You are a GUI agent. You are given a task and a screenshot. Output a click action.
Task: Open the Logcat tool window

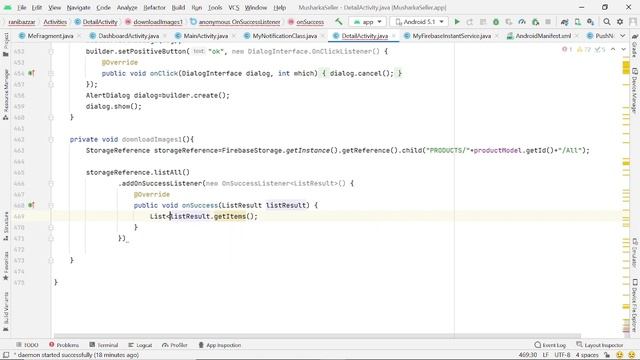pyautogui.click(x=140, y=345)
